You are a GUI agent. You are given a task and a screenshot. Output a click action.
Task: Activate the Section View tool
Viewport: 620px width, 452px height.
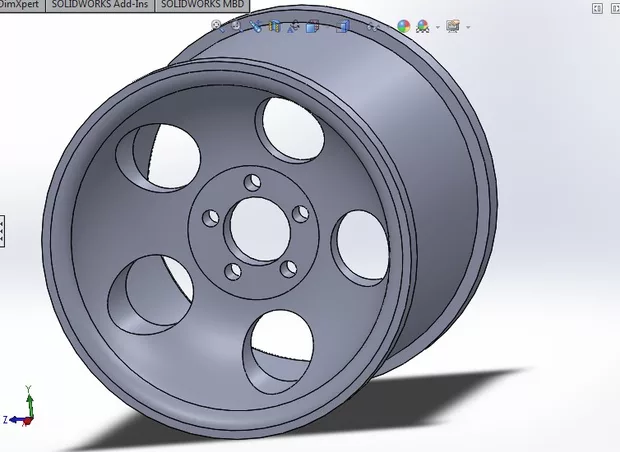(276, 26)
